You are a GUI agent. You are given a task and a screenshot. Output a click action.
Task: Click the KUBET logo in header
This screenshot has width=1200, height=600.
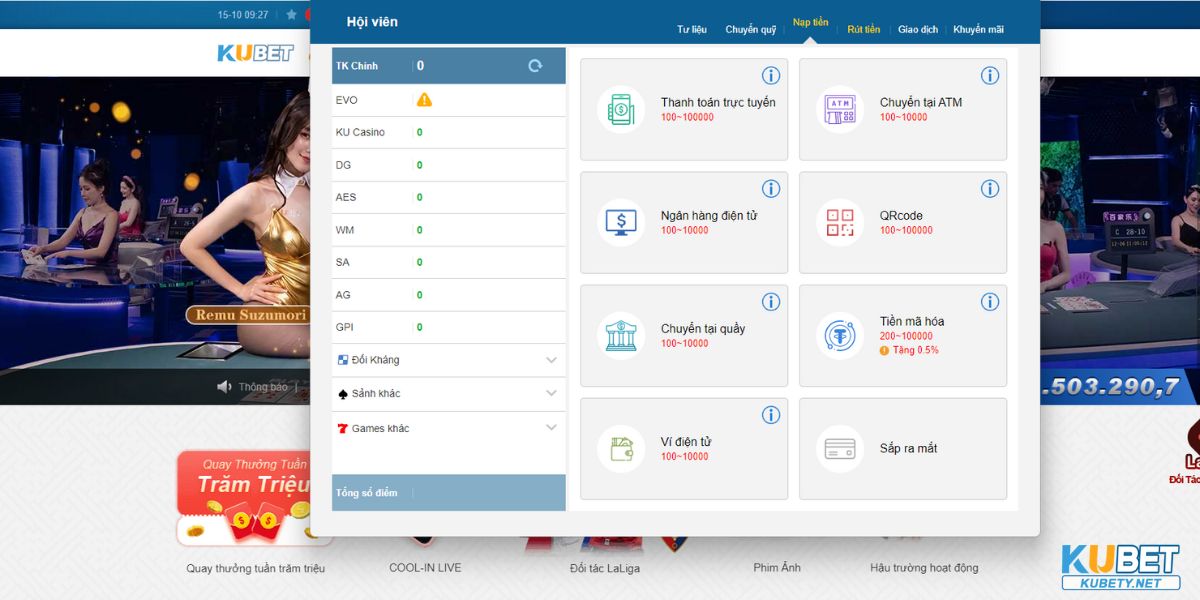[x=256, y=53]
